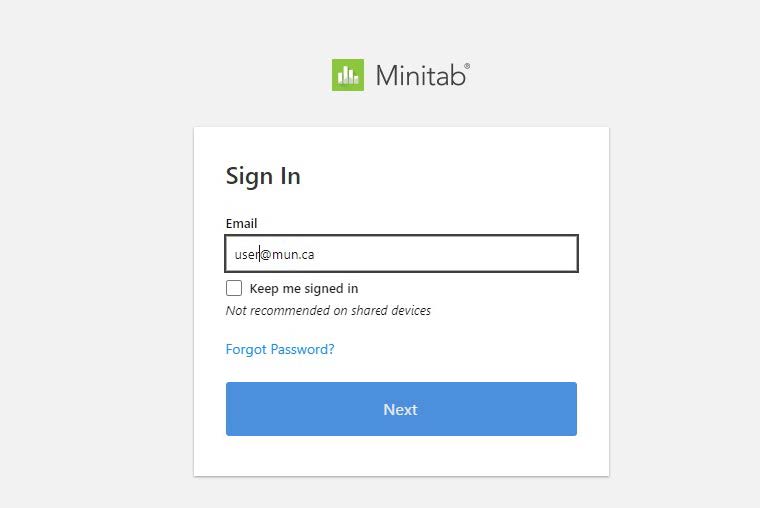The width and height of the screenshot is (760, 508).
Task: Click the Email field label
Action: [x=241, y=223]
